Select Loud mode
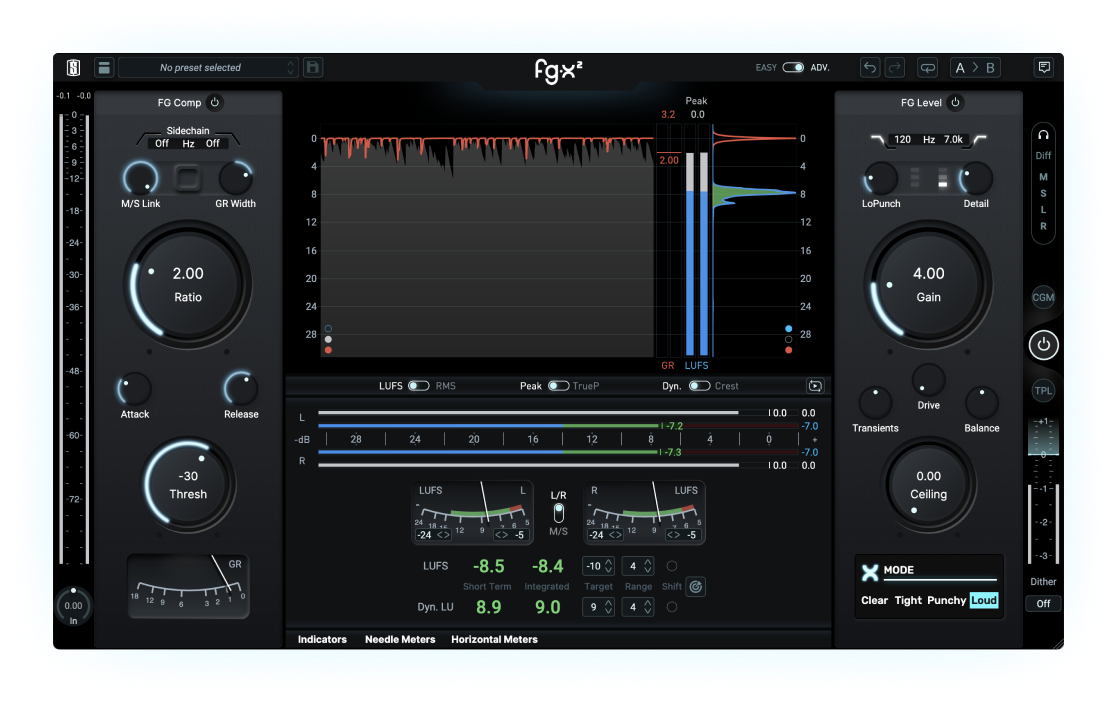The image size is (1117, 703). 984,600
